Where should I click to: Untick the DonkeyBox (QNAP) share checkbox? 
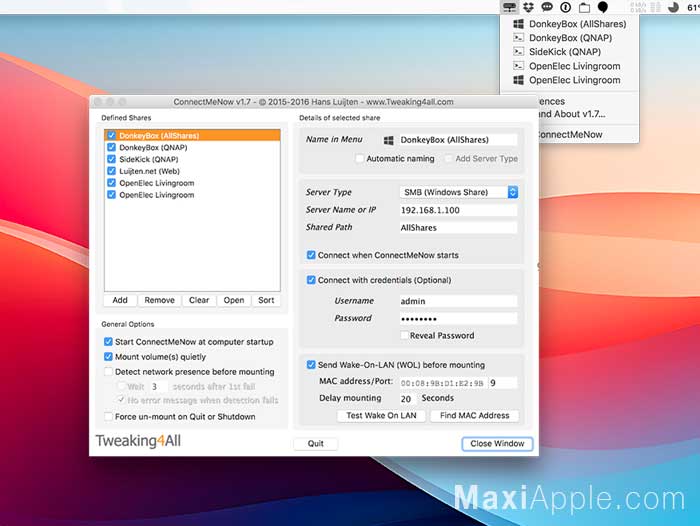coord(112,147)
